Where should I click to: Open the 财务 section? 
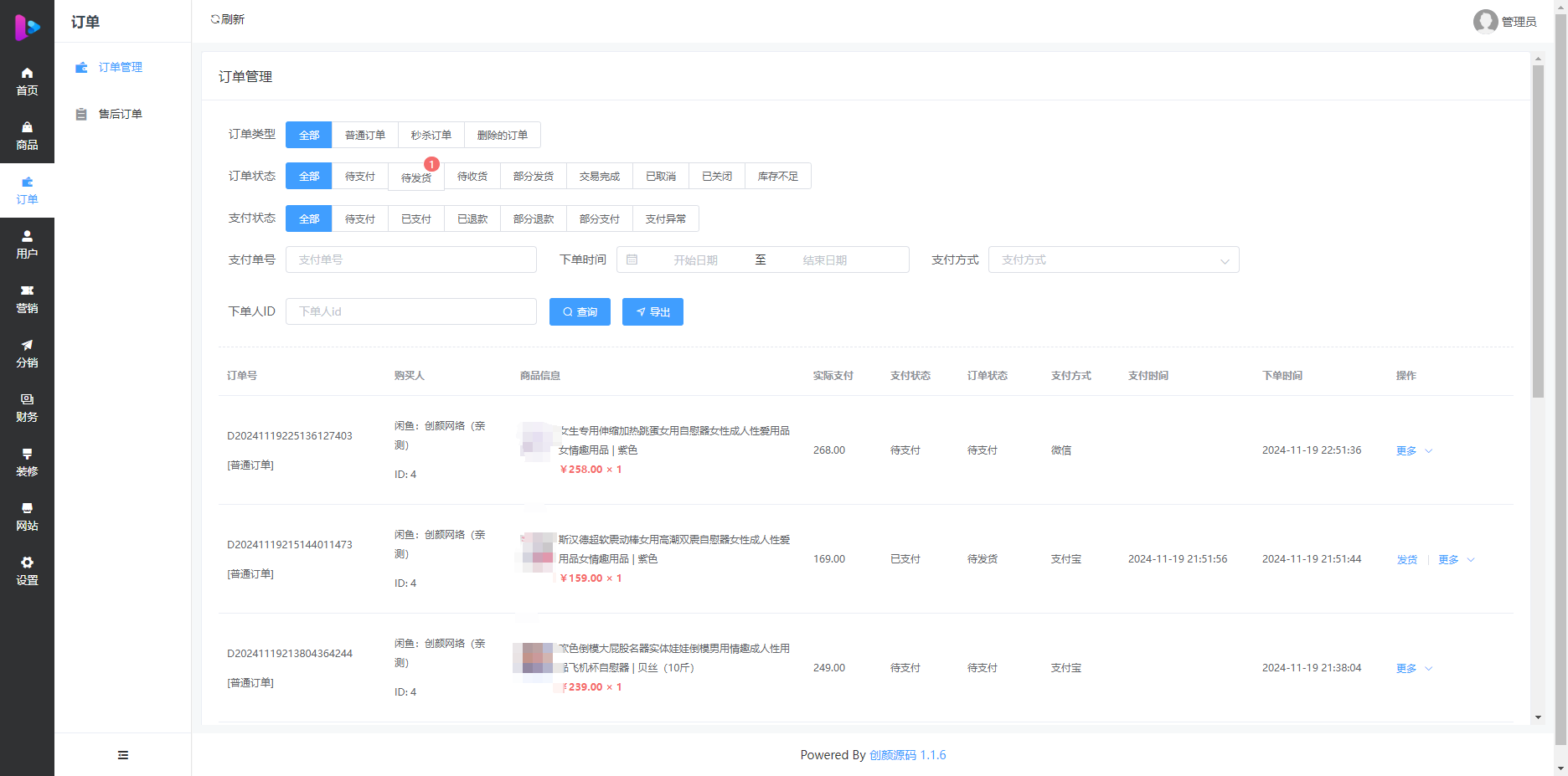tap(27, 409)
